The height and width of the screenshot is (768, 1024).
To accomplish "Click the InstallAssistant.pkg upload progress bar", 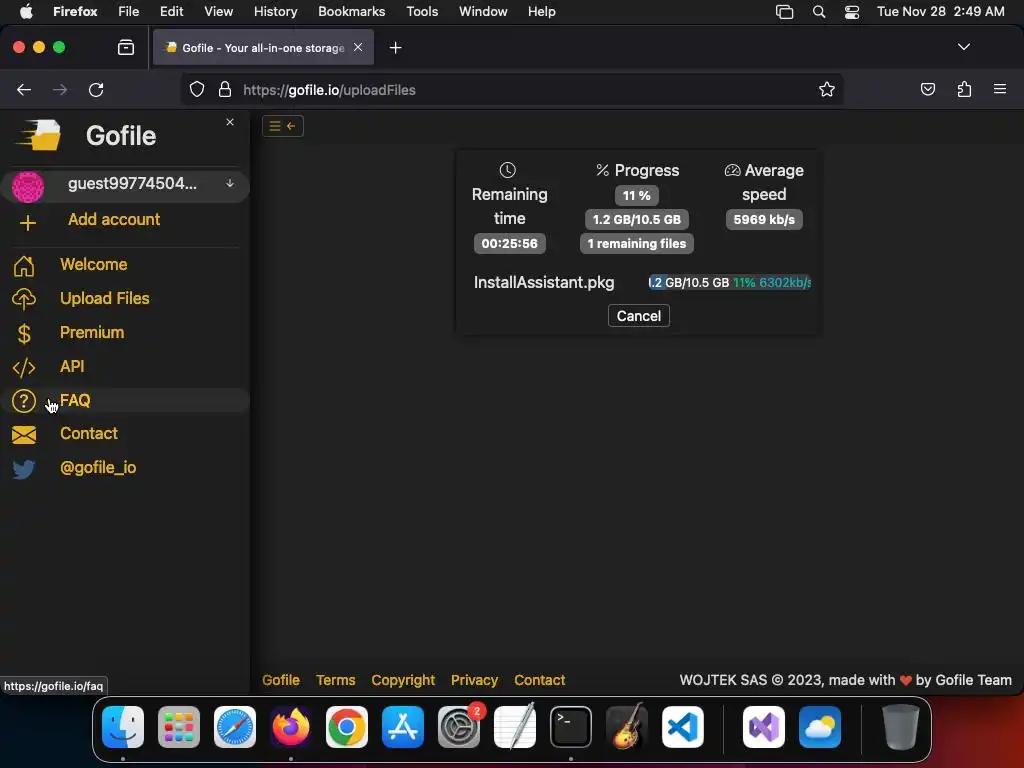I will [x=729, y=283].
